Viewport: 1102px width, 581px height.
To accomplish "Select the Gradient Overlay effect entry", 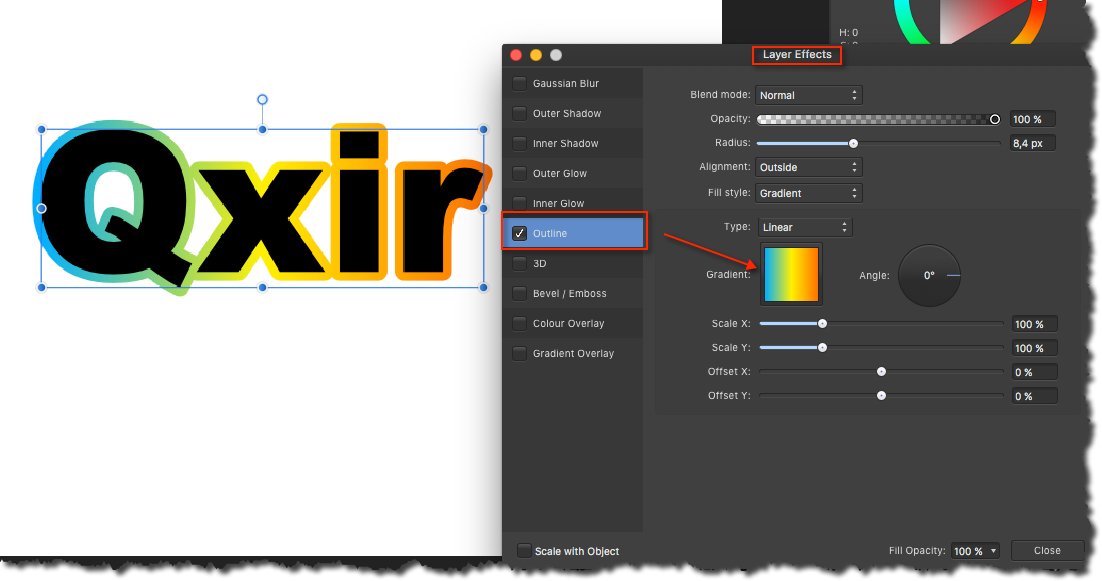I will 573,354.
